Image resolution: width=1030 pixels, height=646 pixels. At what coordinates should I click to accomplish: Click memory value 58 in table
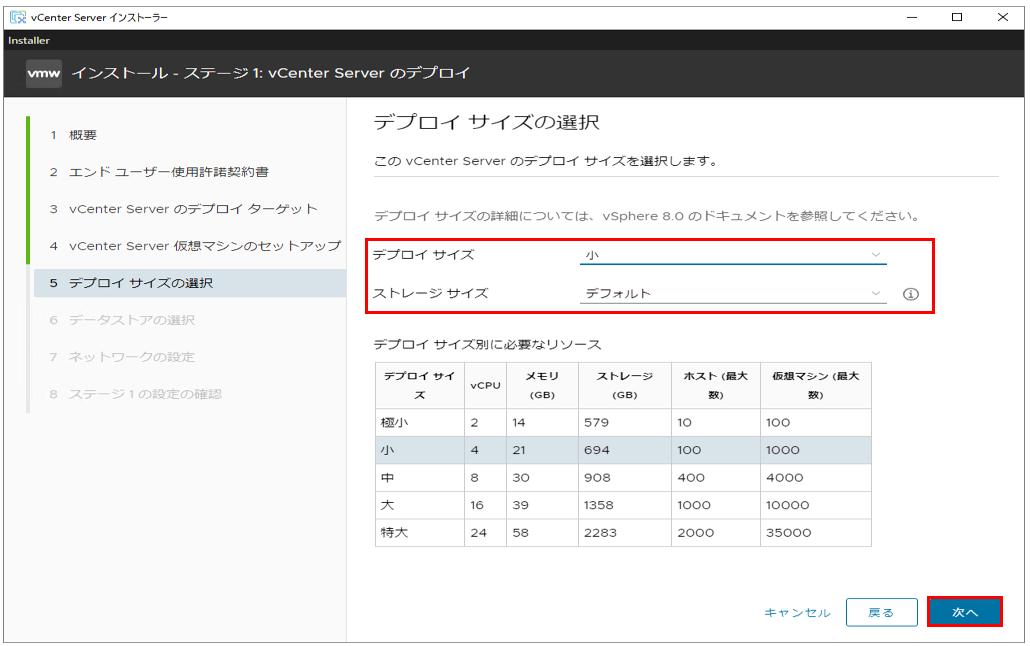click(x=520, y=533)
